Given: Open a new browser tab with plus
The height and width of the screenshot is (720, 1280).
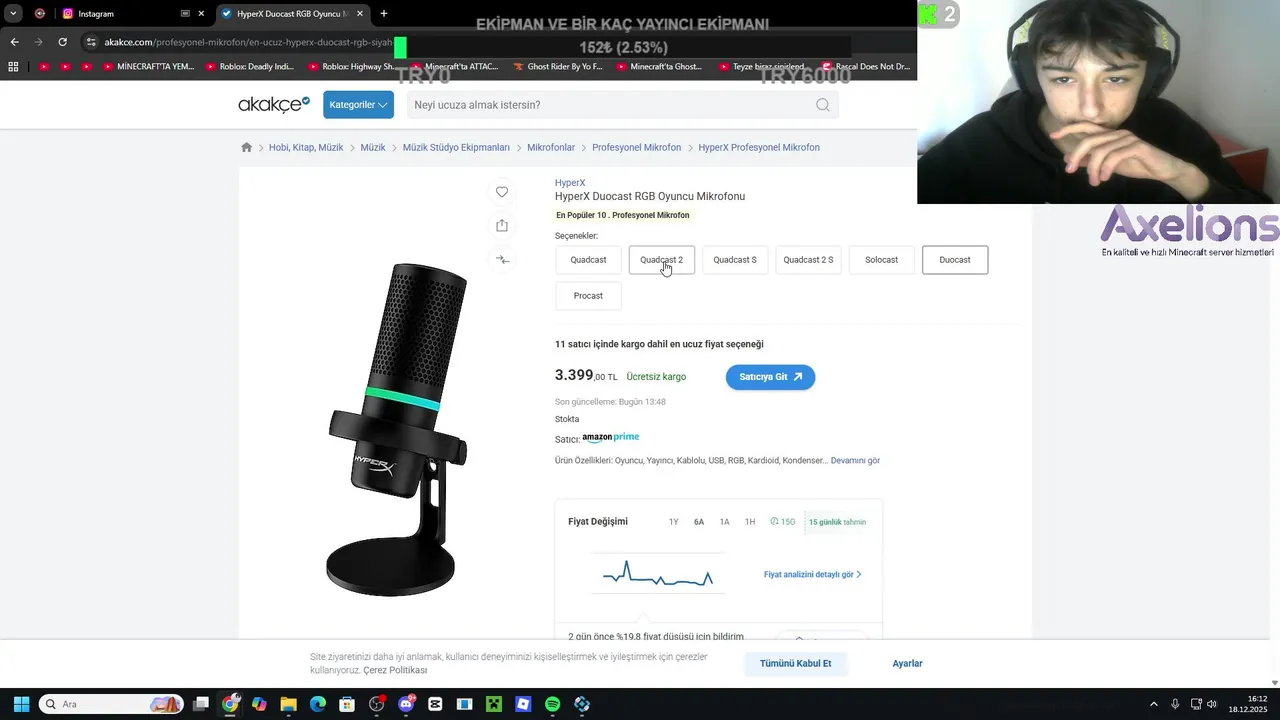Looking at the screenshot, I should pyautogui.click(x=384, y=14).
